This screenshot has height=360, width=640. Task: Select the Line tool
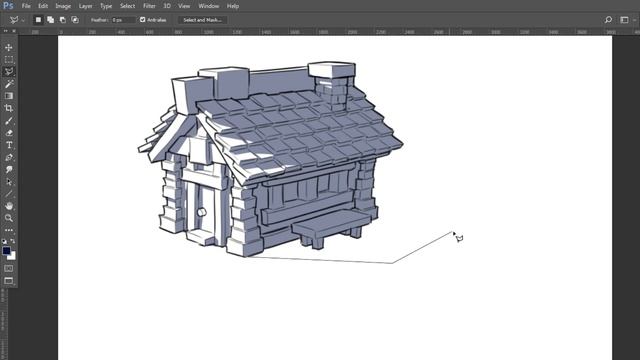9,194
